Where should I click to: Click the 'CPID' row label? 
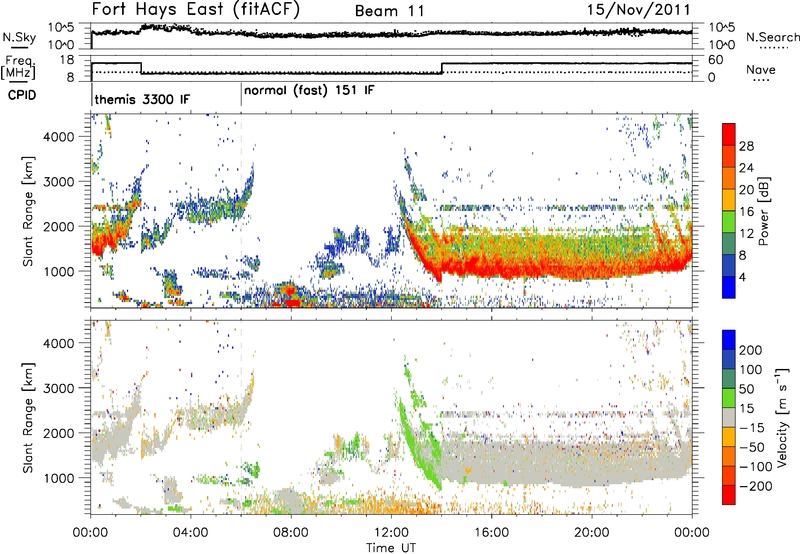click(22, 95)
